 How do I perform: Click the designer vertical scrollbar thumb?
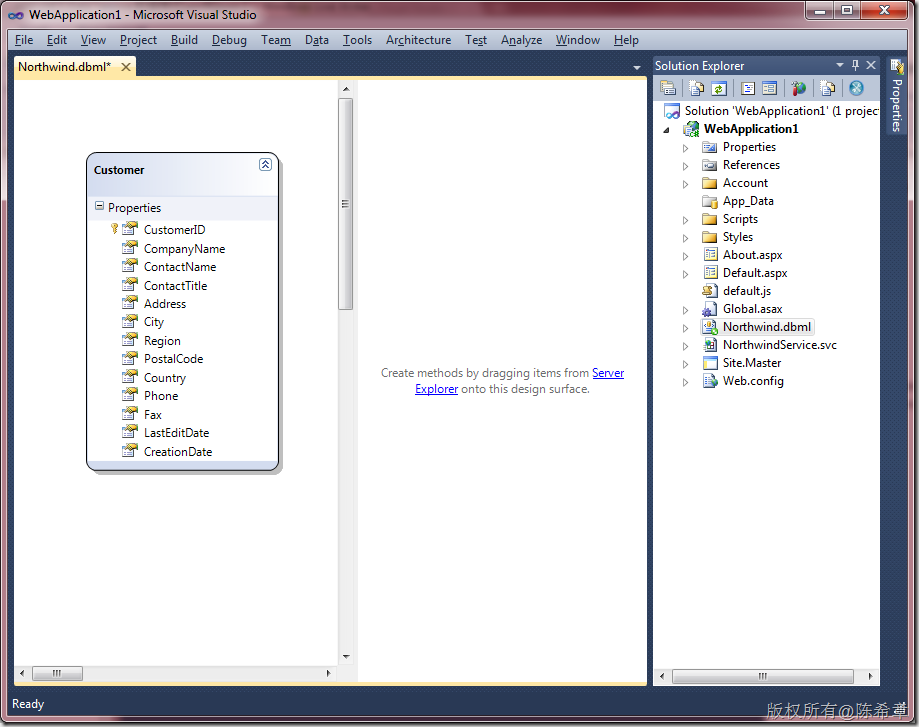(346, 204)
